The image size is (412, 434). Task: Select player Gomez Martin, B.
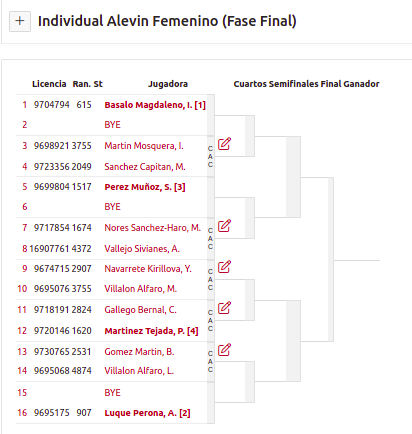(139, 352)
